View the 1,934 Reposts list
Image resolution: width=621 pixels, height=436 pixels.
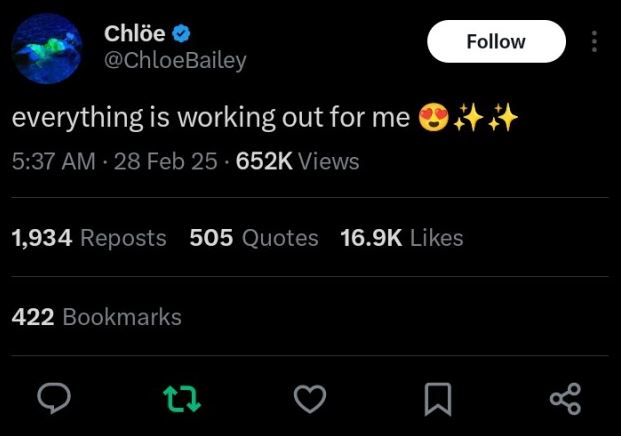pyautogui.click(x=89, y=238)
